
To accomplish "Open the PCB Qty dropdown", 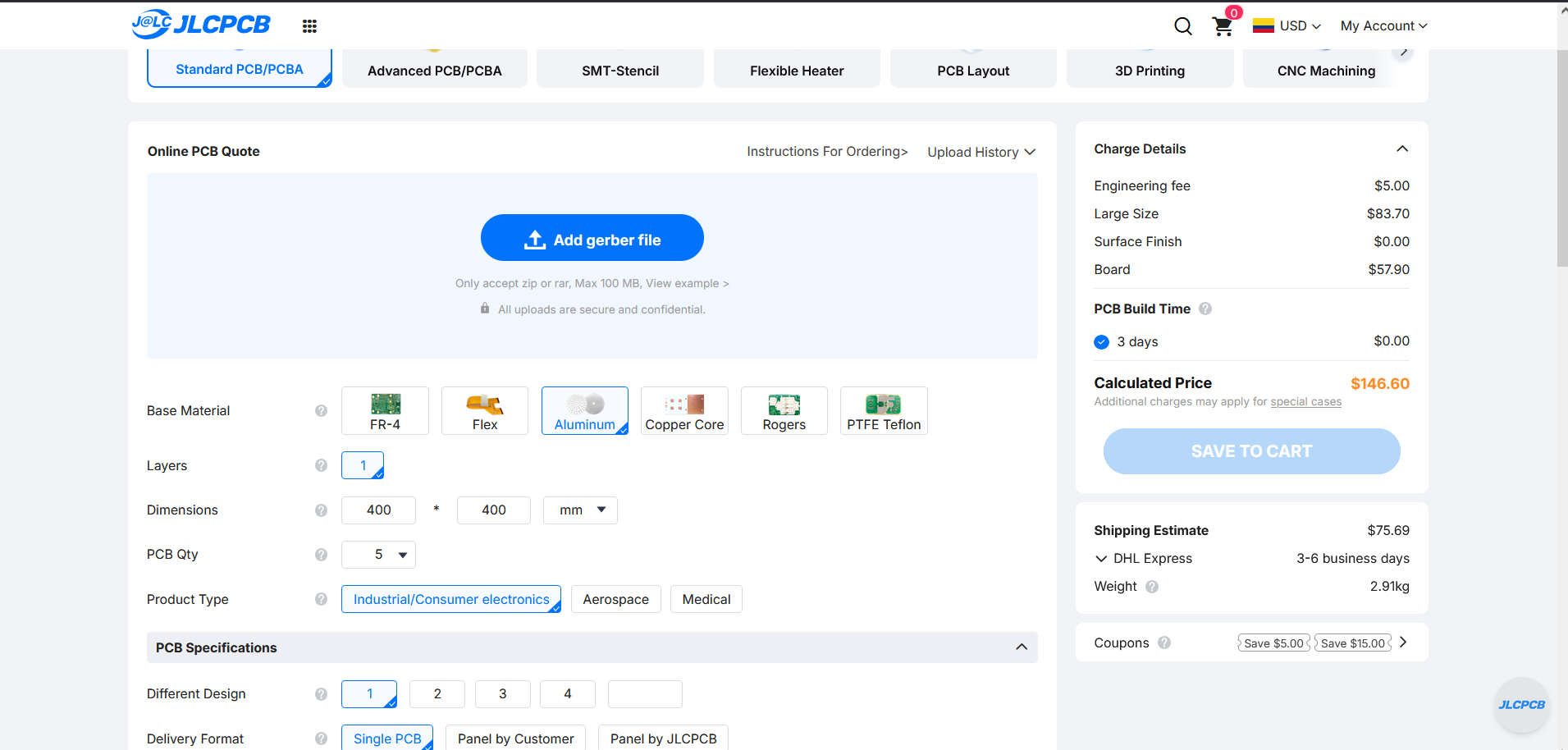I will 378,555.
